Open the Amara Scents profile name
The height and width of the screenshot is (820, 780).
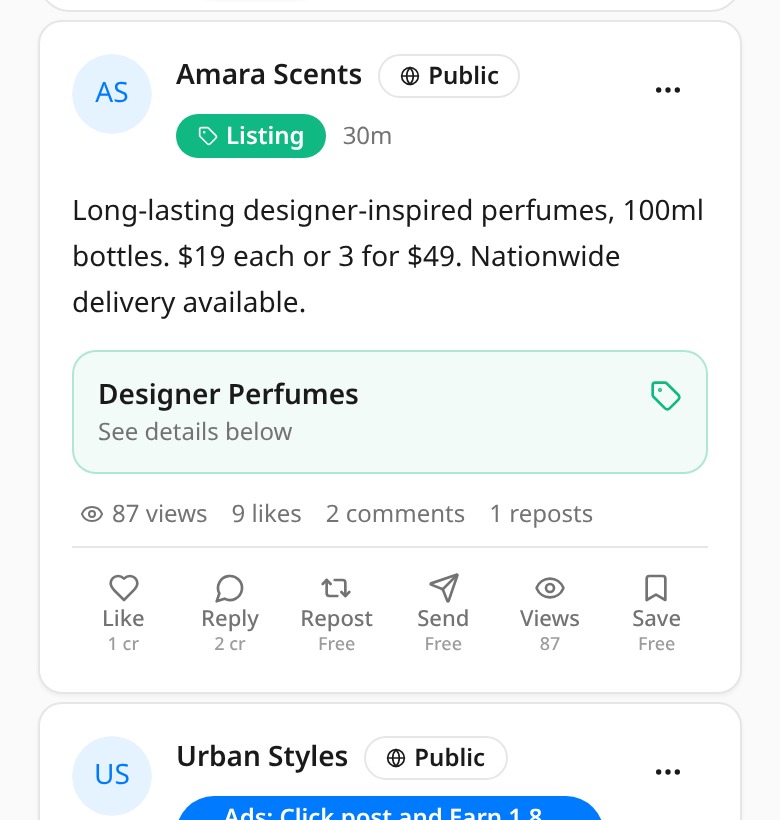[x=269, y=75]
